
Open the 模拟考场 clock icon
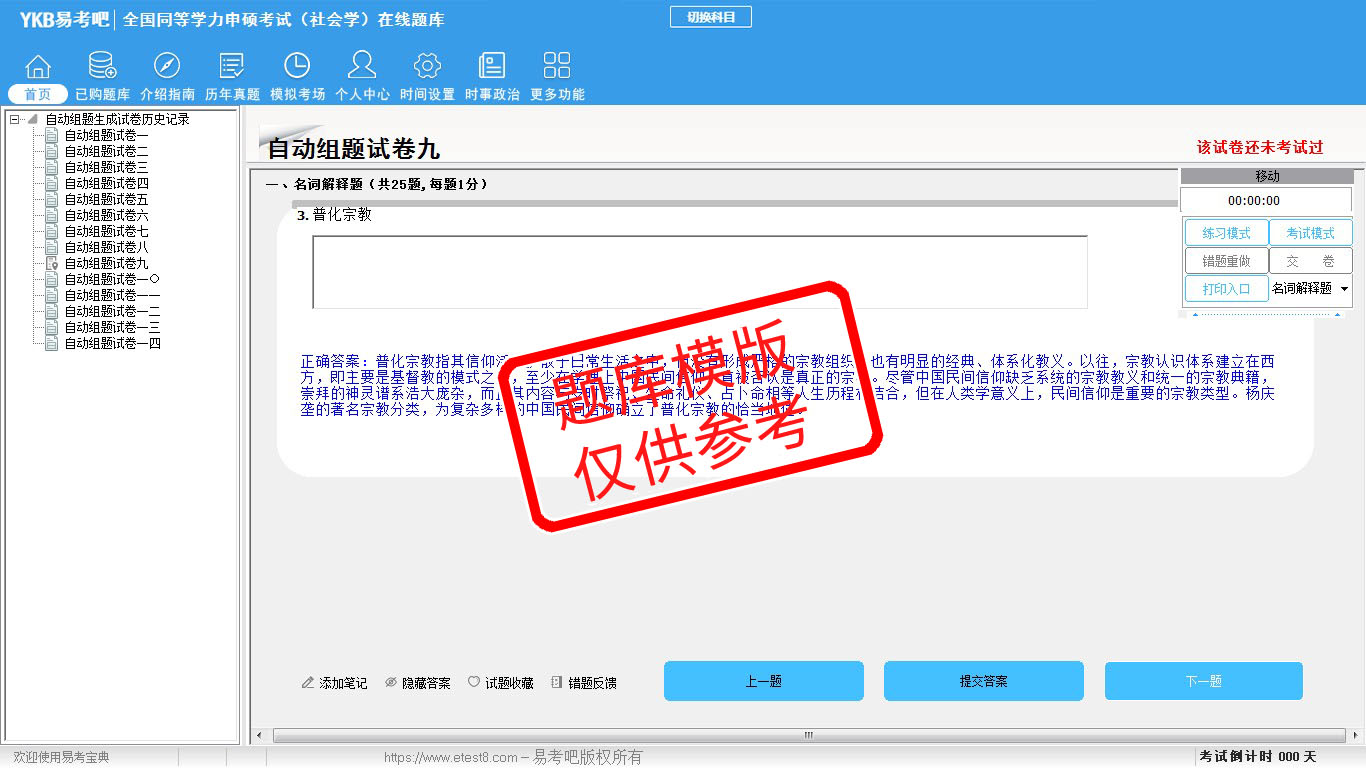point(297,67)
